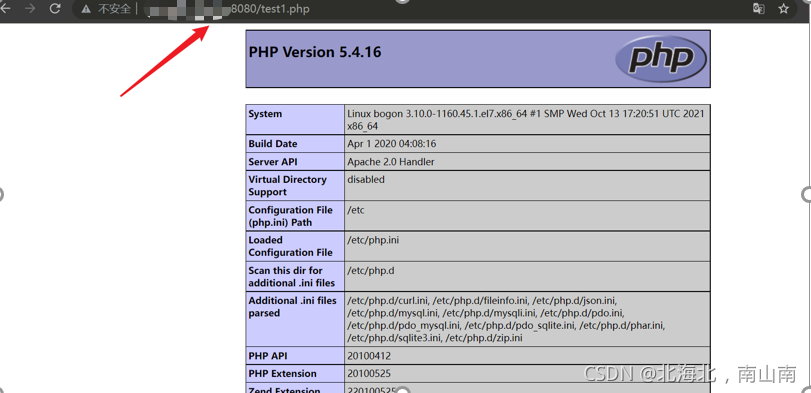This screenshot has width=811, height=393.
Task: Click the 'Virtual Directory Support' label
Action: pyautogui.click(x=288, y=186)
